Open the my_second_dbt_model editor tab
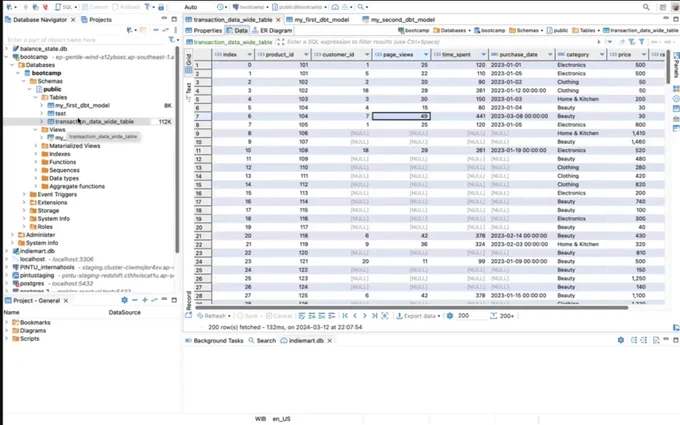Image resolution: width=680 pixels, height=425 pixels. pyautogui.click(x=399, y=20)
